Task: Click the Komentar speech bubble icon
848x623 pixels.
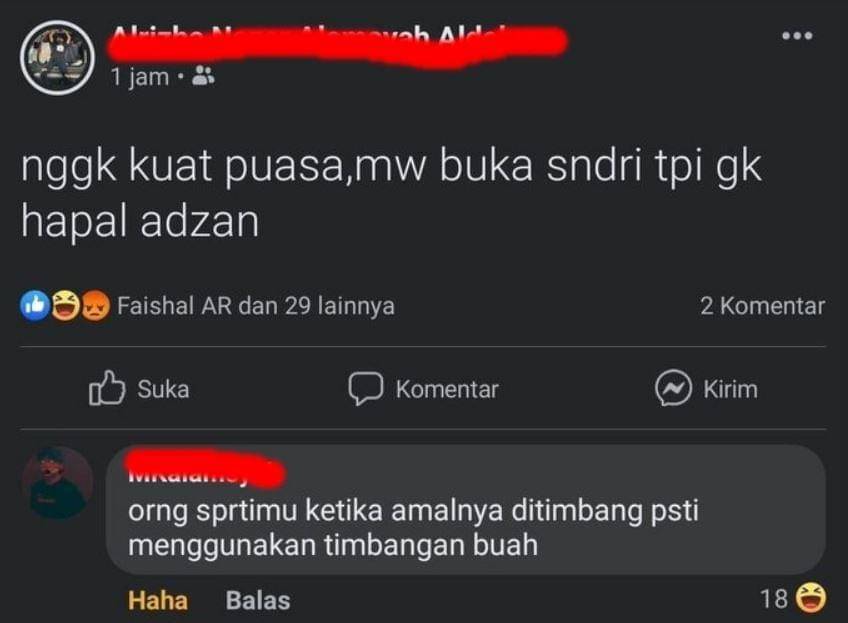Action: pyautogui.click(x=366, y=388)
